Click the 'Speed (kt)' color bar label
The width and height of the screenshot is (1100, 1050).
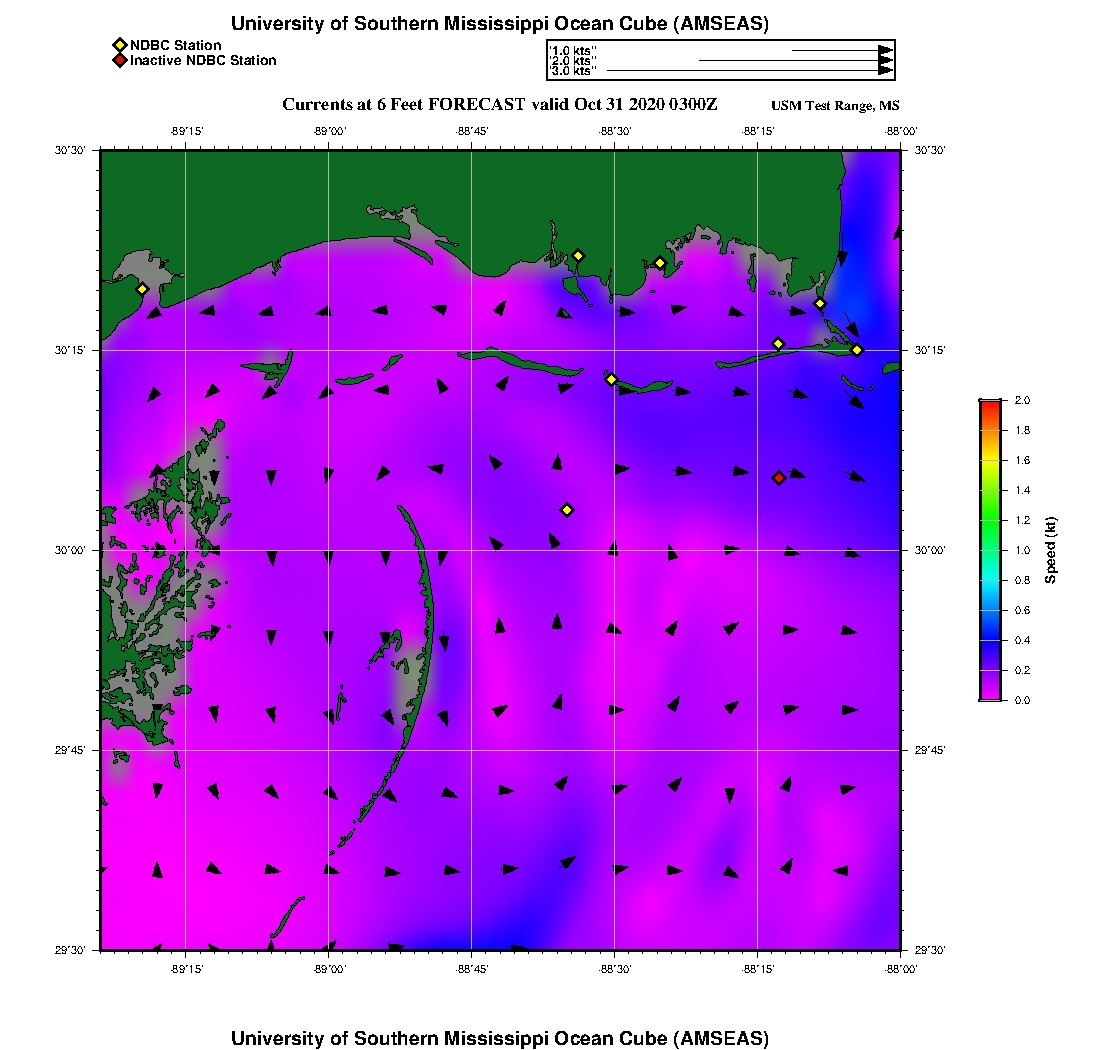pos(1050,550)
